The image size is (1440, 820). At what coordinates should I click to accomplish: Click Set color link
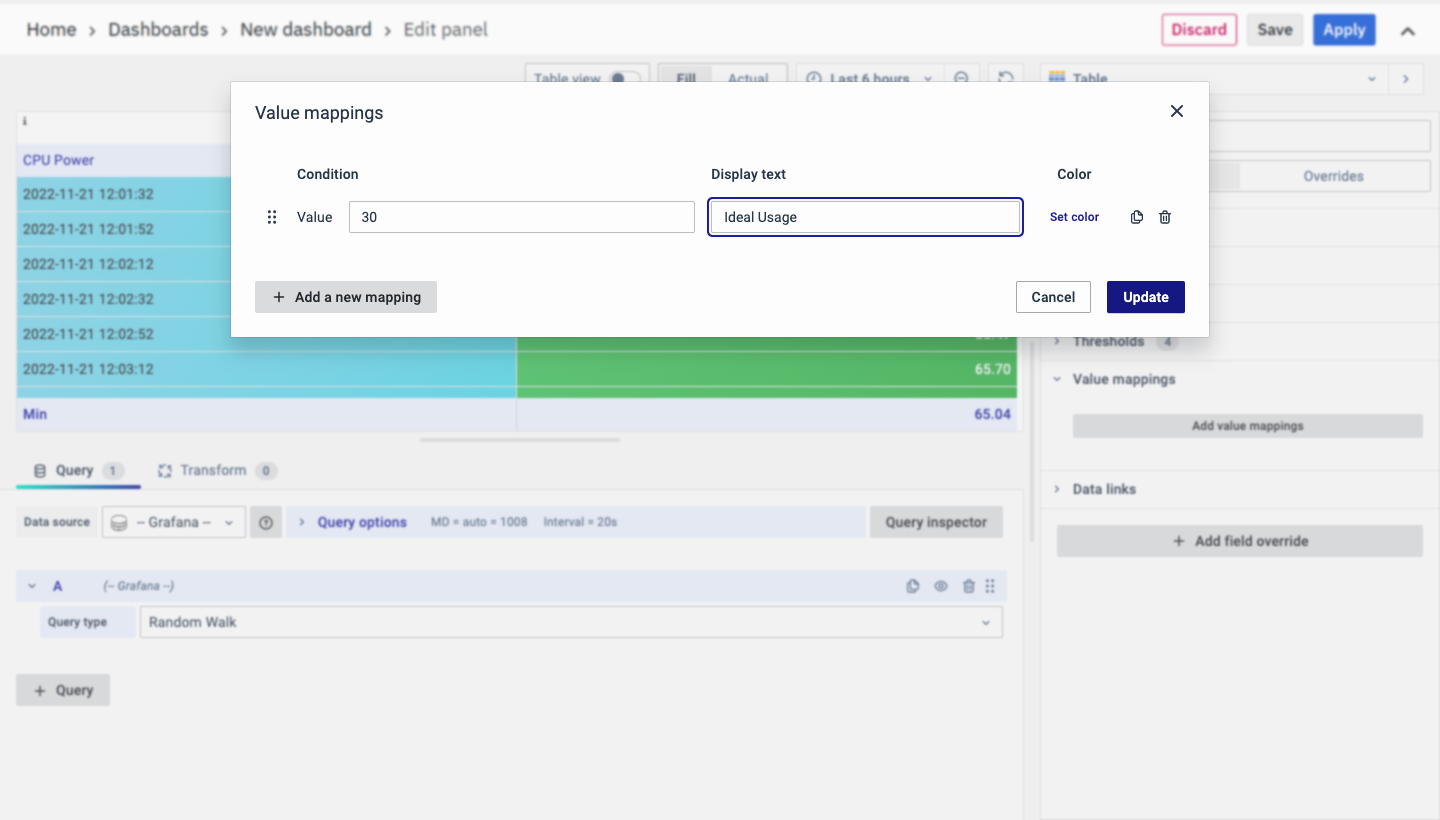pyautogui.click(x=1074, y=217)
